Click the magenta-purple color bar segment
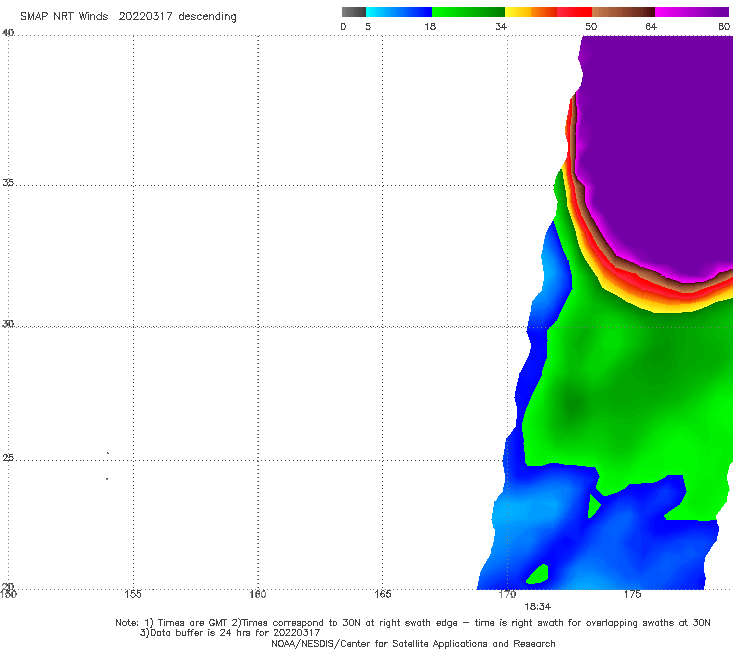 coord(692,12)
